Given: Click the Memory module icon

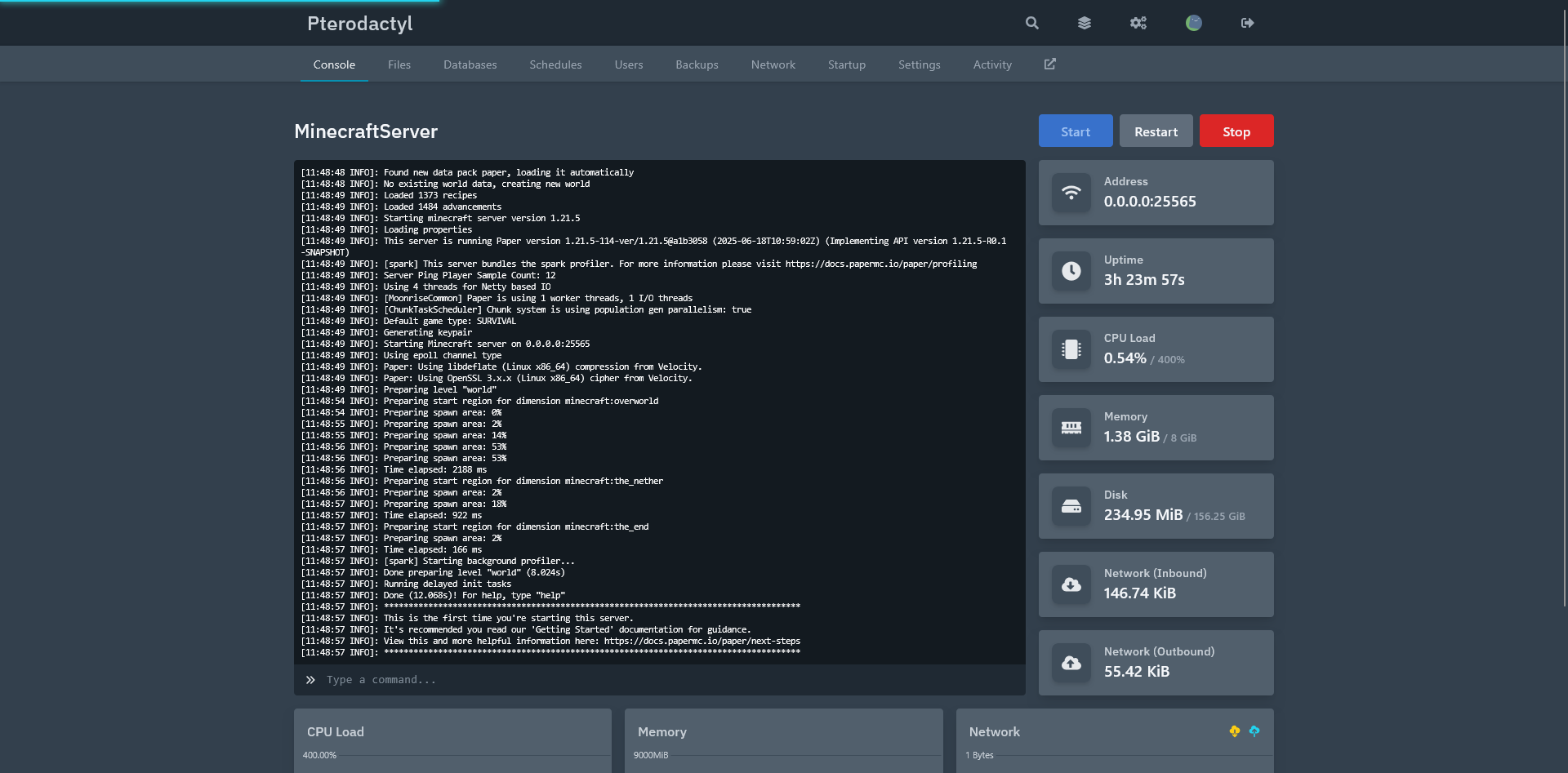Looking at the screenshot, I should [1071, 428].
